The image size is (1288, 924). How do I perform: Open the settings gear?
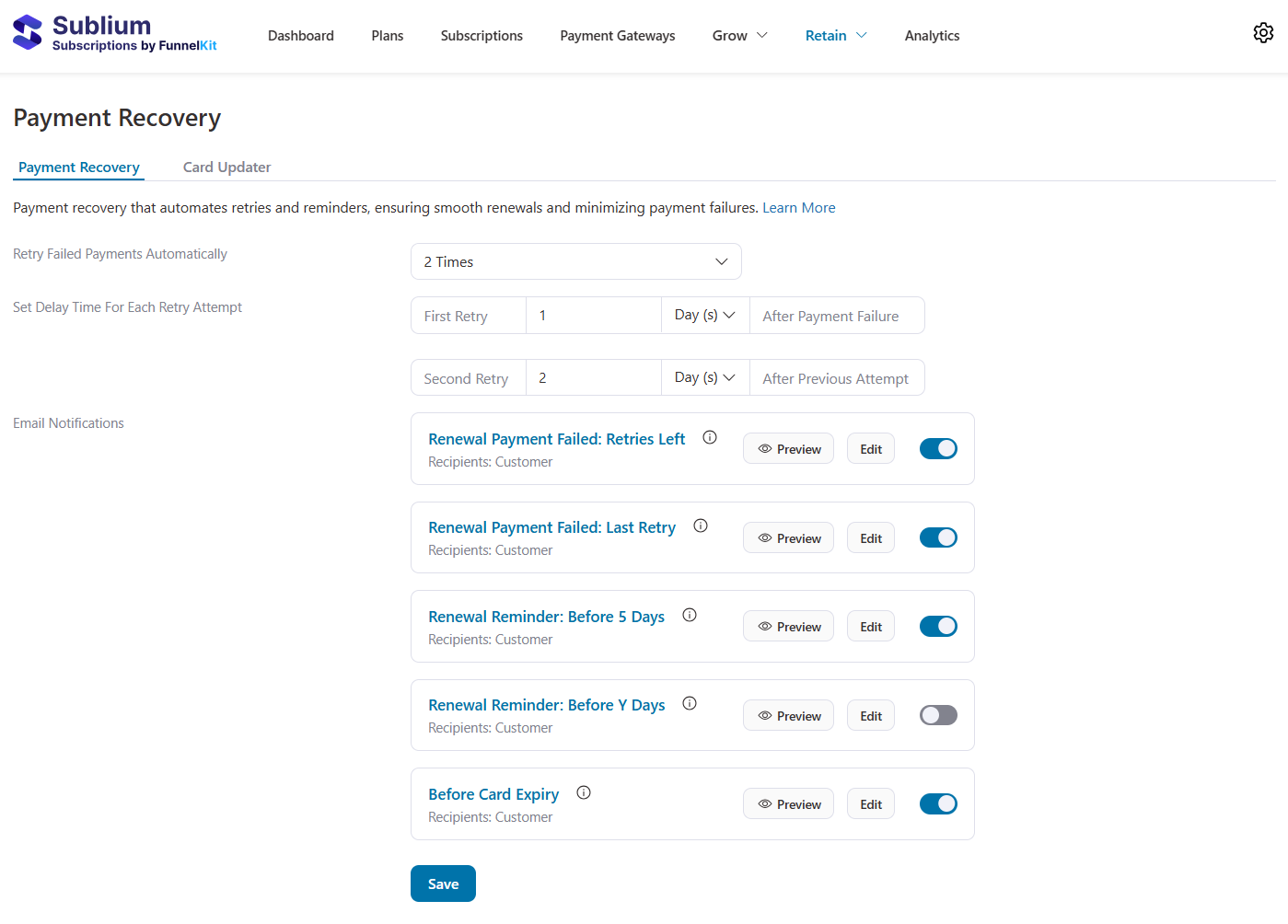(1263, 32)
